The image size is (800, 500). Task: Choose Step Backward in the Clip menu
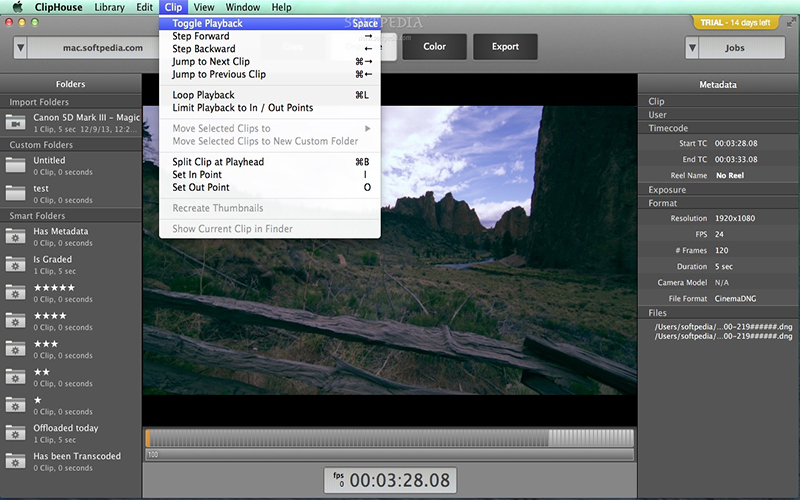point(270,48)
